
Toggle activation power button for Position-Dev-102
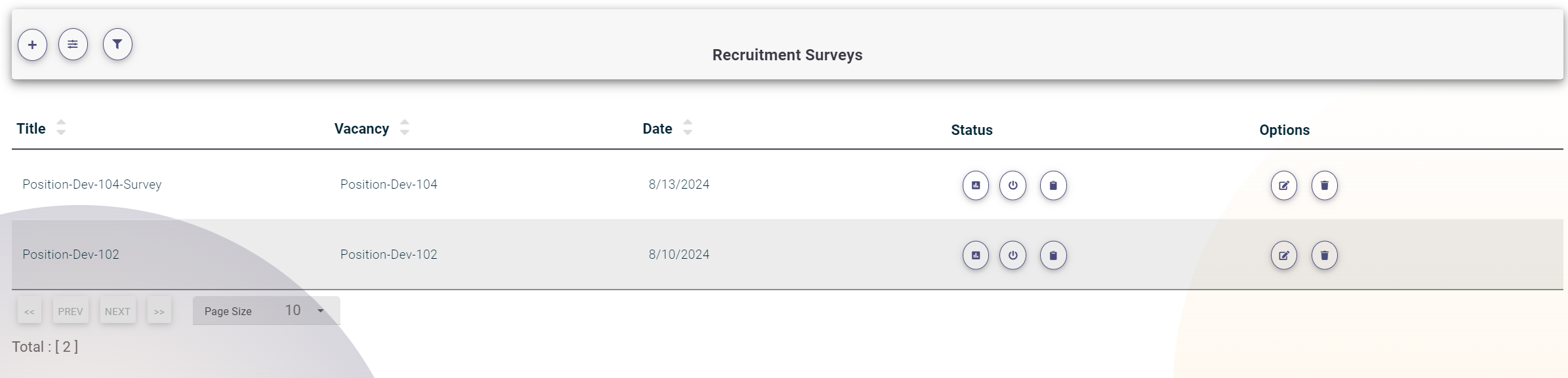(x=1013, y=255)
